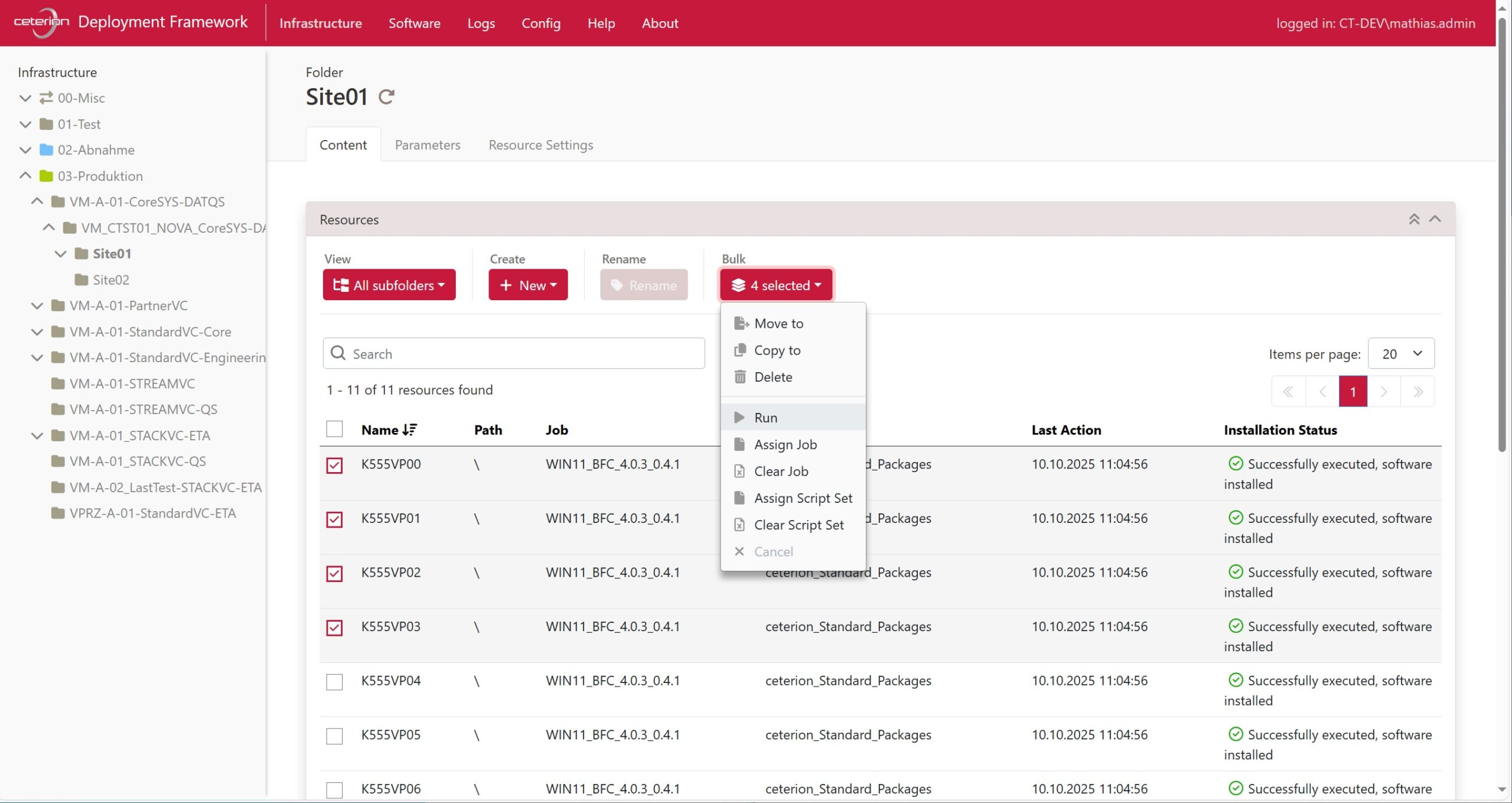The image size is (1512, 803).
Task: Click the double-chevron collapse-all icon in Resources header
Action: tap(1413, 219)
